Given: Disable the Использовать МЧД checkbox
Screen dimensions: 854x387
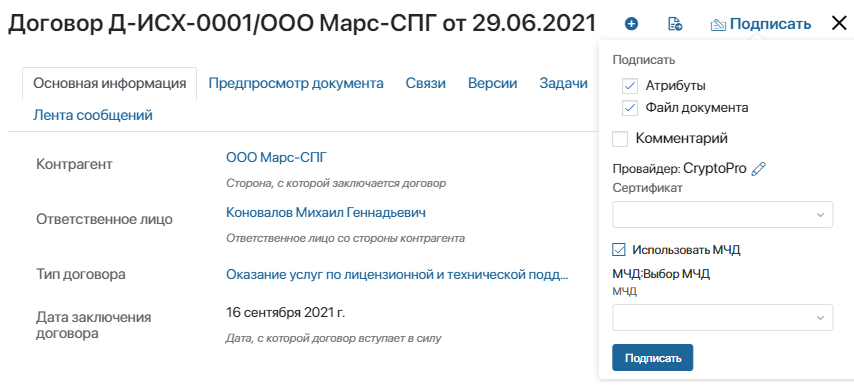Looking at the screenshot, I should coord(619,250).
